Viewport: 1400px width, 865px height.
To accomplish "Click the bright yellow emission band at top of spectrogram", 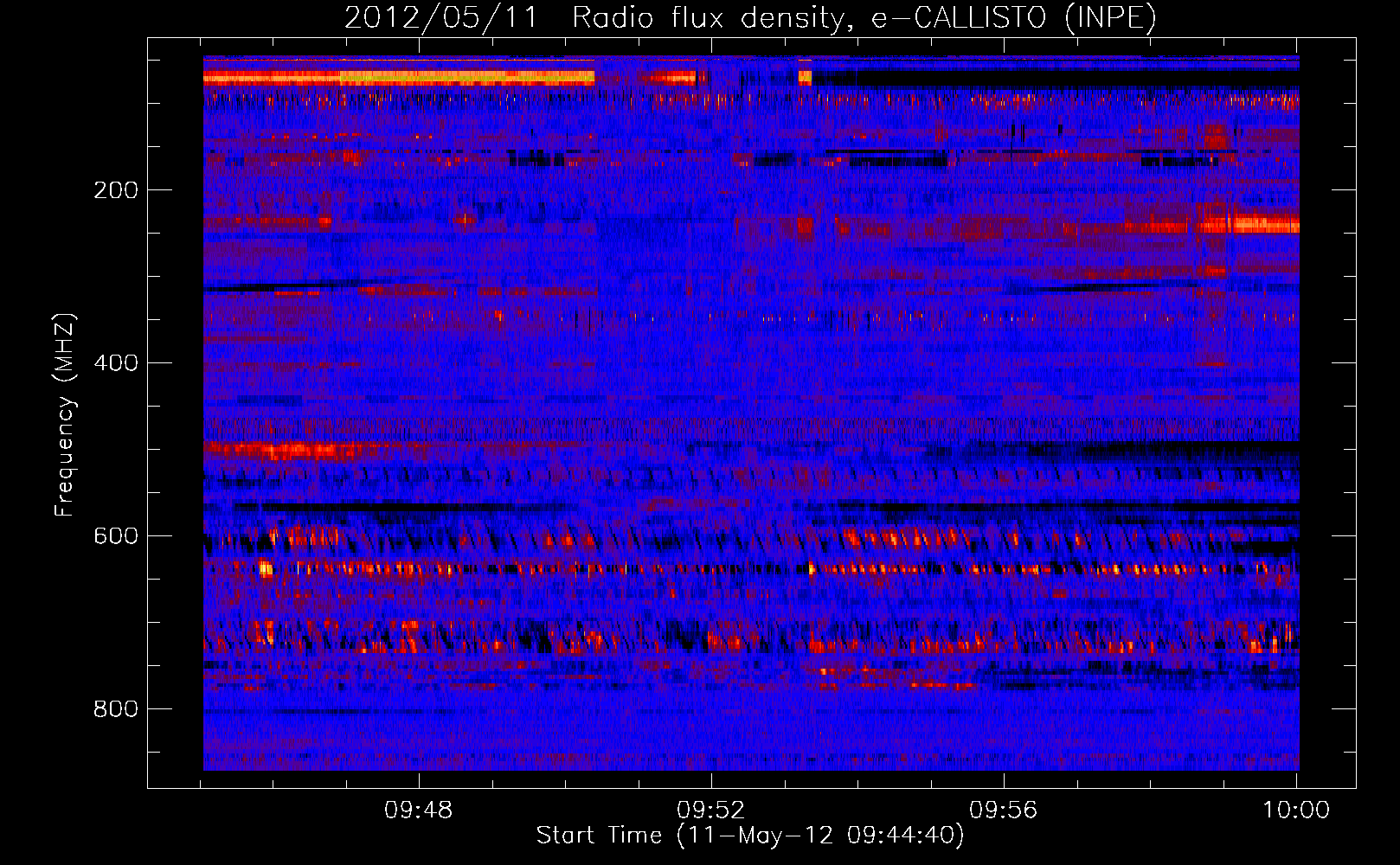I will pyautogui.click(x=399, y=78).
